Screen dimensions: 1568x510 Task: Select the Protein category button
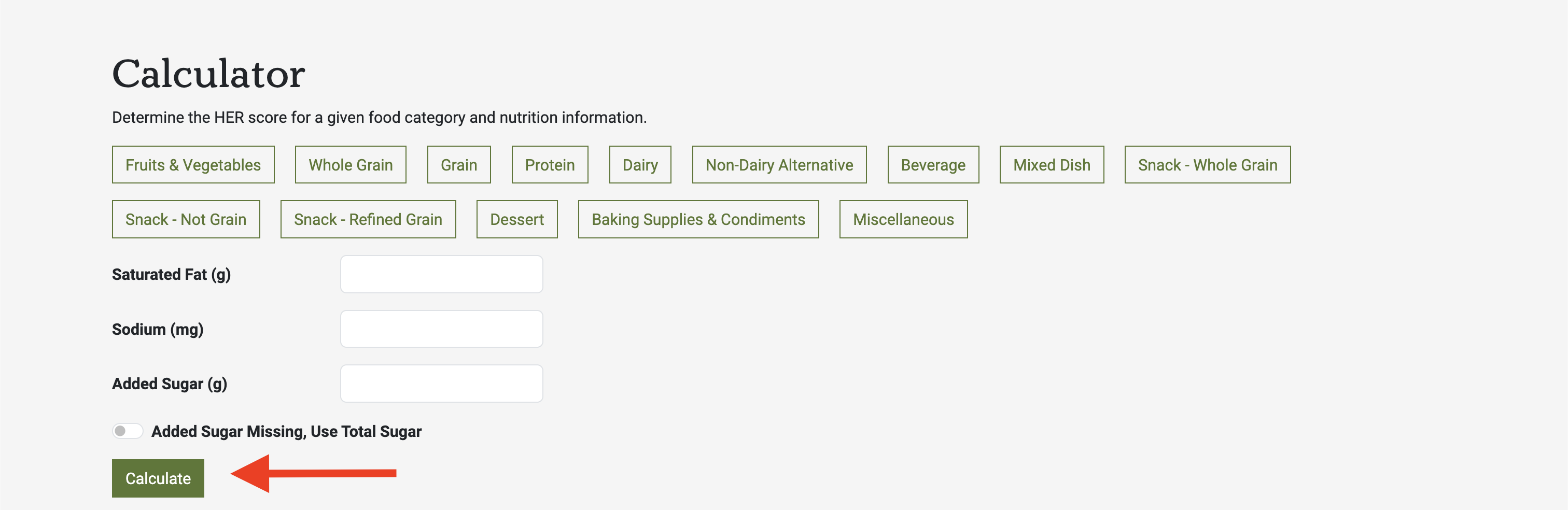(550, 165)
